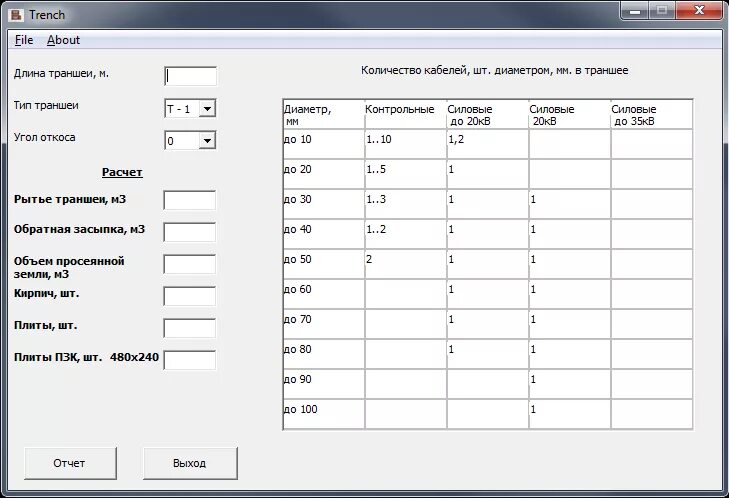Click the Кирпич result field

click(x=190, y=296)
